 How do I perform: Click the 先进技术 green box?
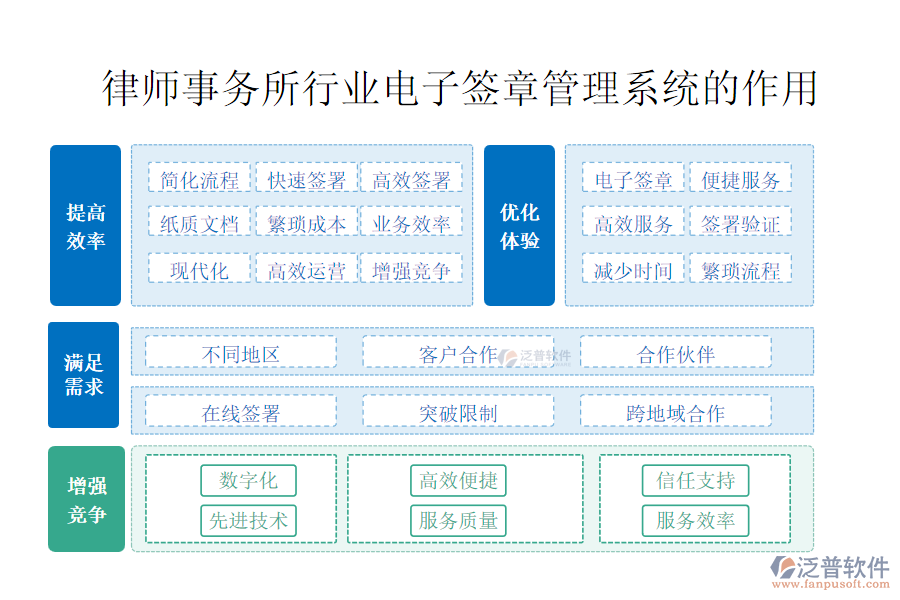[x=249, y=521]
